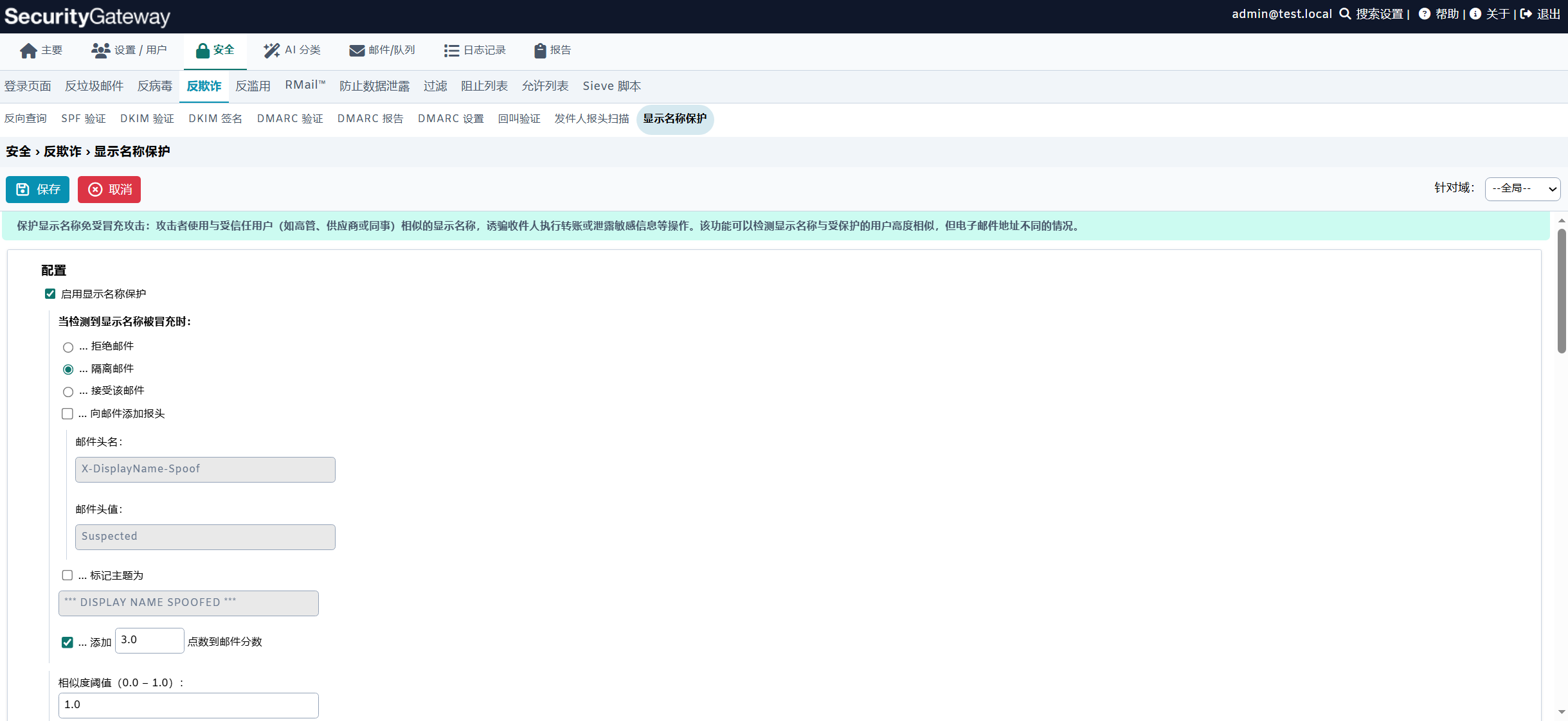Screen dimensions: 1568x721
Task: Open the Sieve 脚本 tab
Action: [611, 86]
